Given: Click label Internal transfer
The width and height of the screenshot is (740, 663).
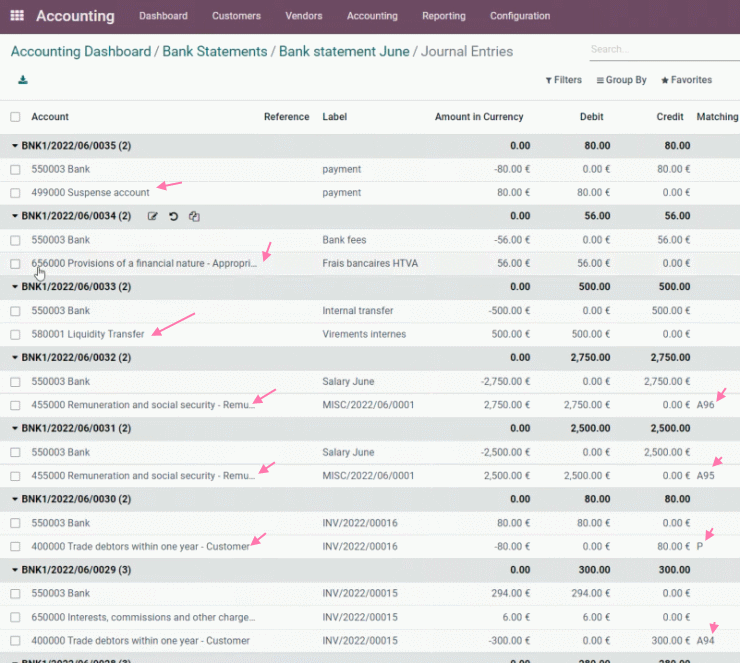Looking at the screenshot, I should coord(358,311).
